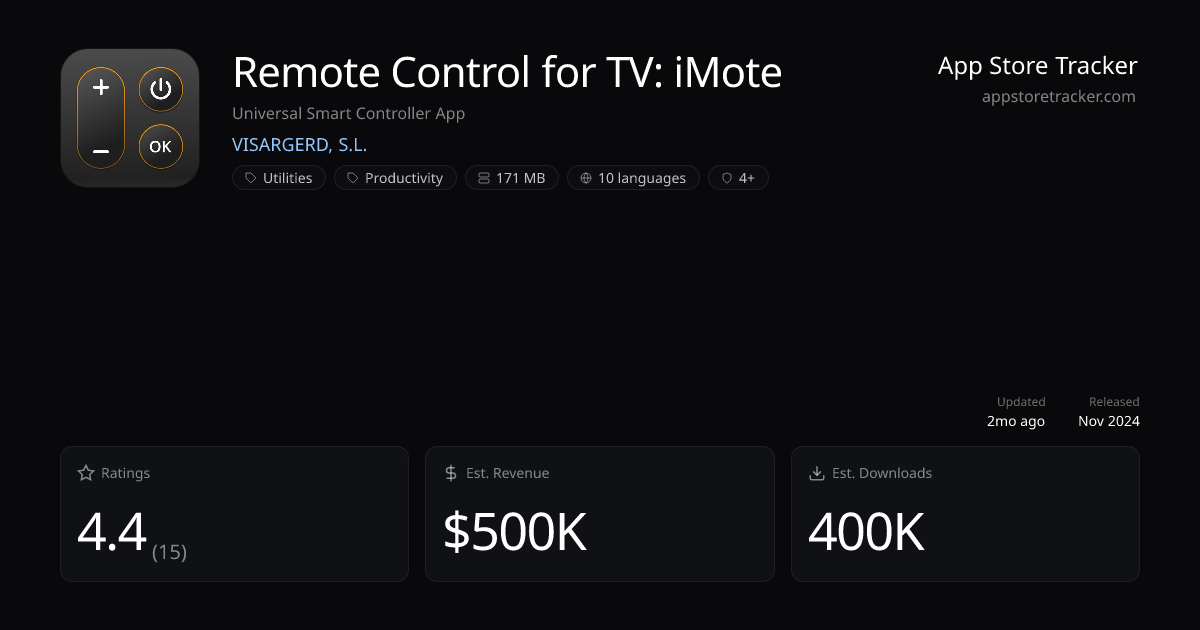
Task: Open the Ratings 4.4 card
Action: coord(234,513)
